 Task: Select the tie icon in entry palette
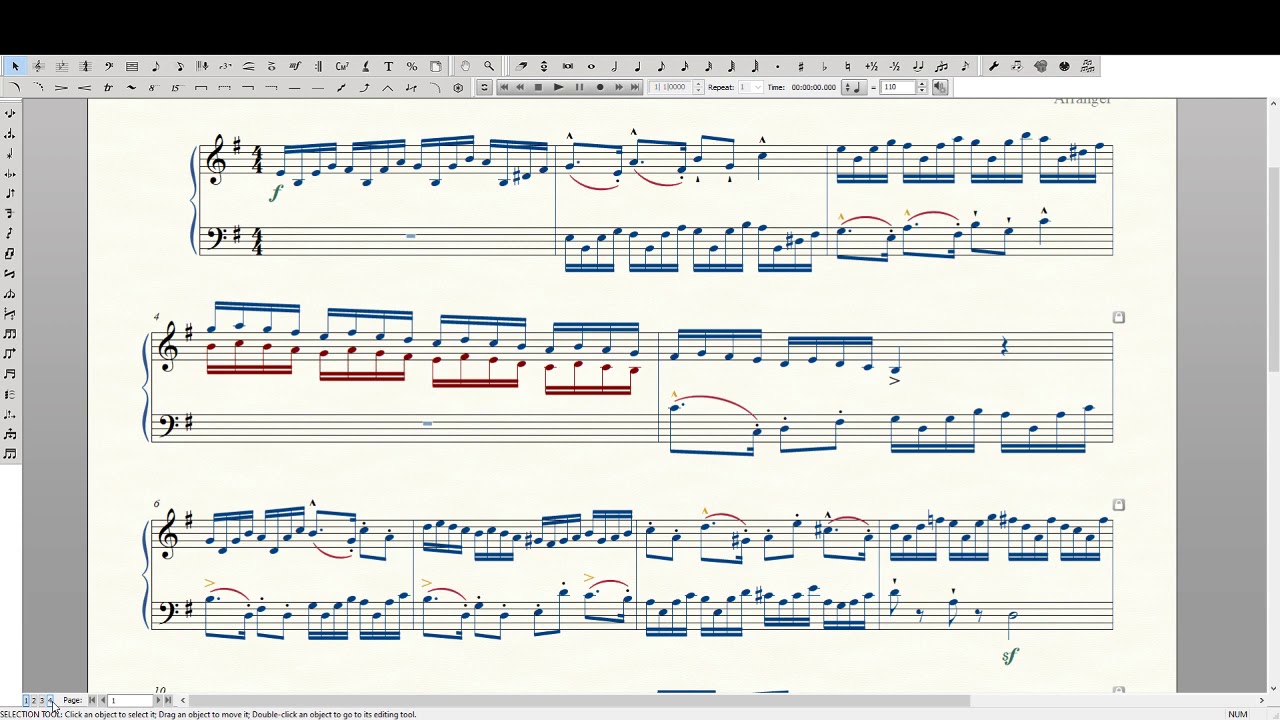917,66
